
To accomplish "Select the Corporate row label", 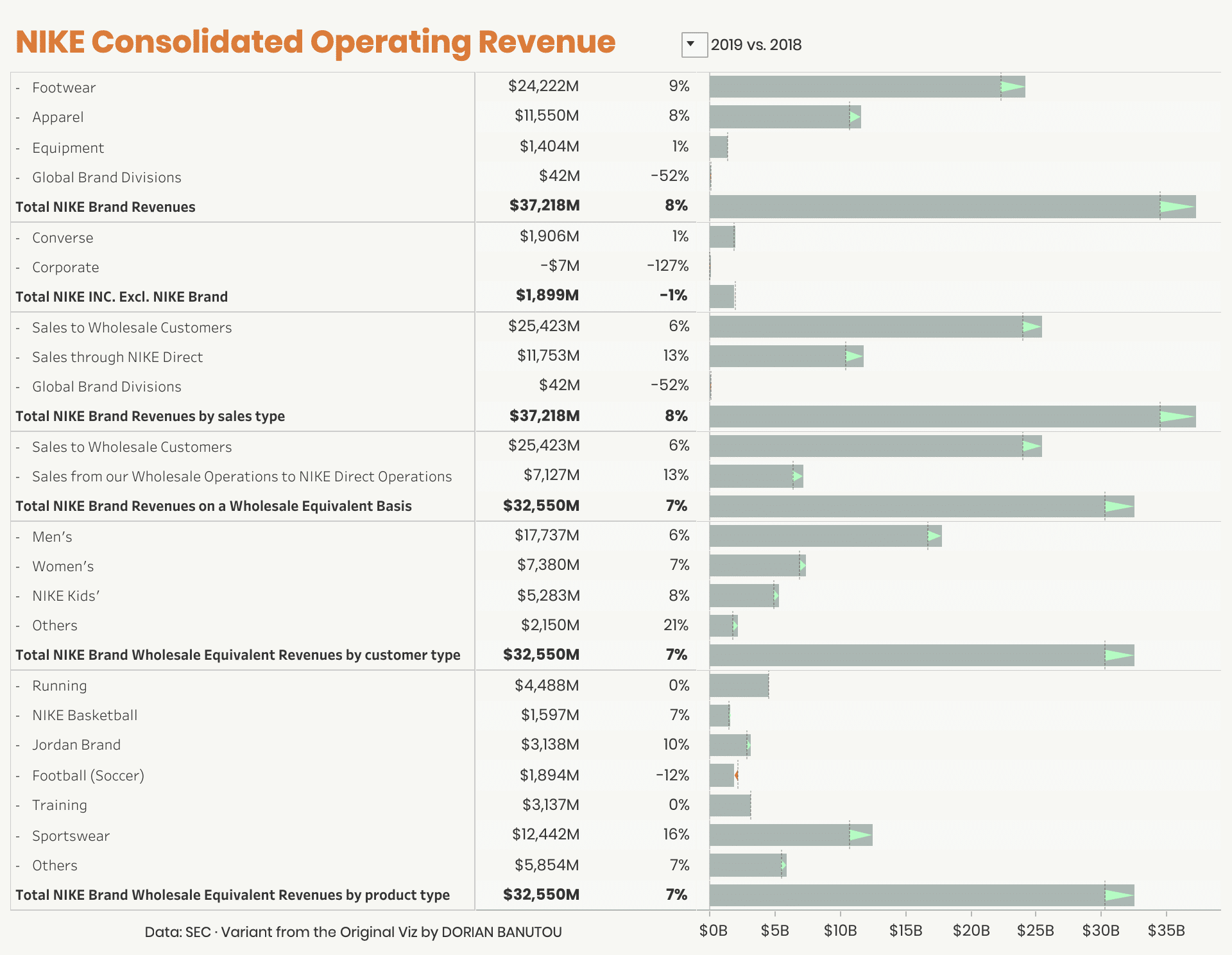I will [65, 268].
